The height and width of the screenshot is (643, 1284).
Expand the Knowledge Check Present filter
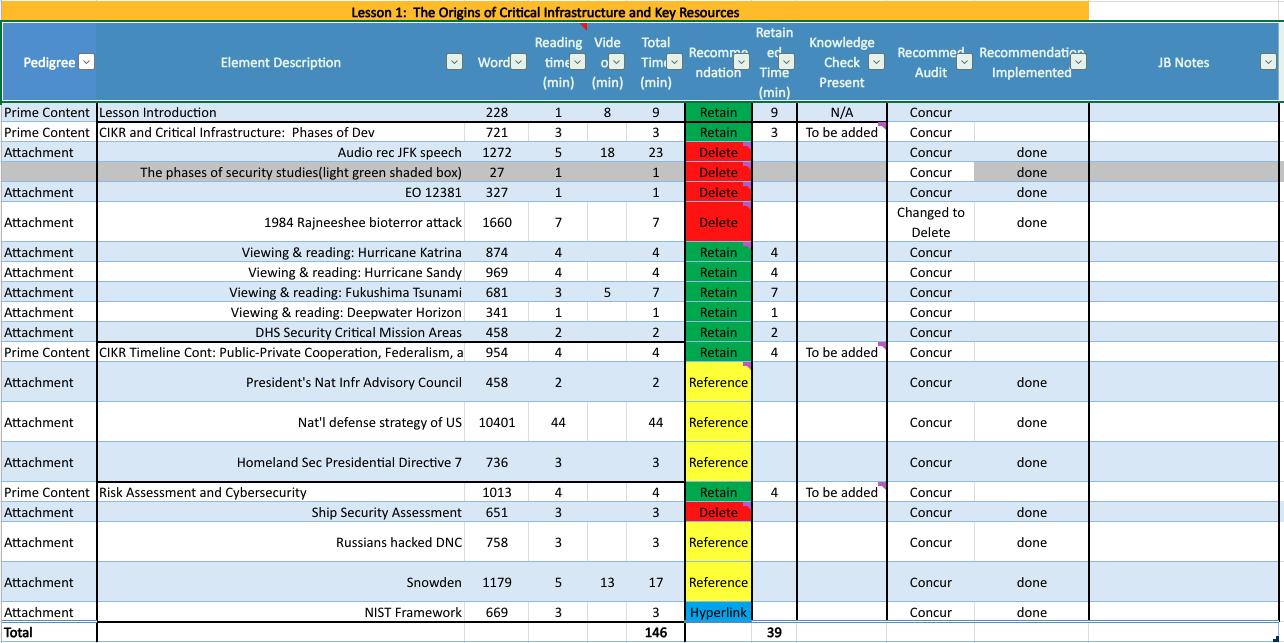876,62
